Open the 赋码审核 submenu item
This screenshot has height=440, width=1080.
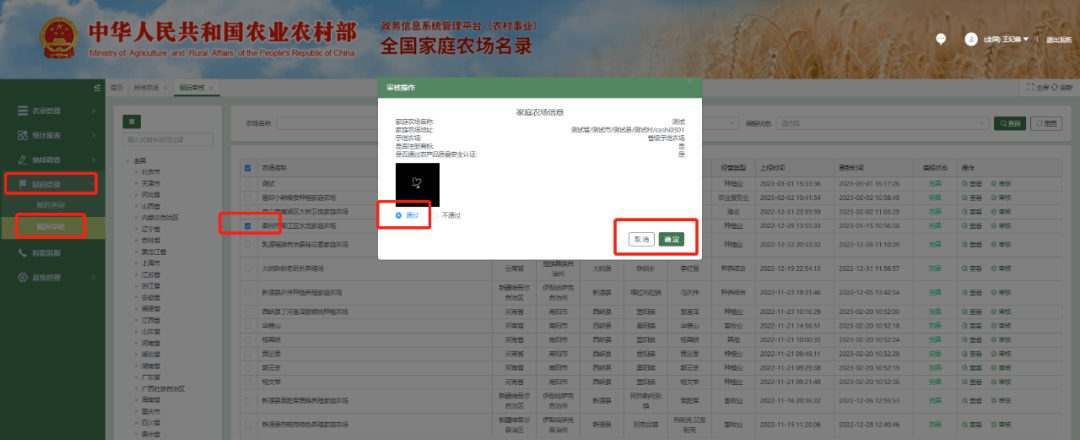pos(50,226)
